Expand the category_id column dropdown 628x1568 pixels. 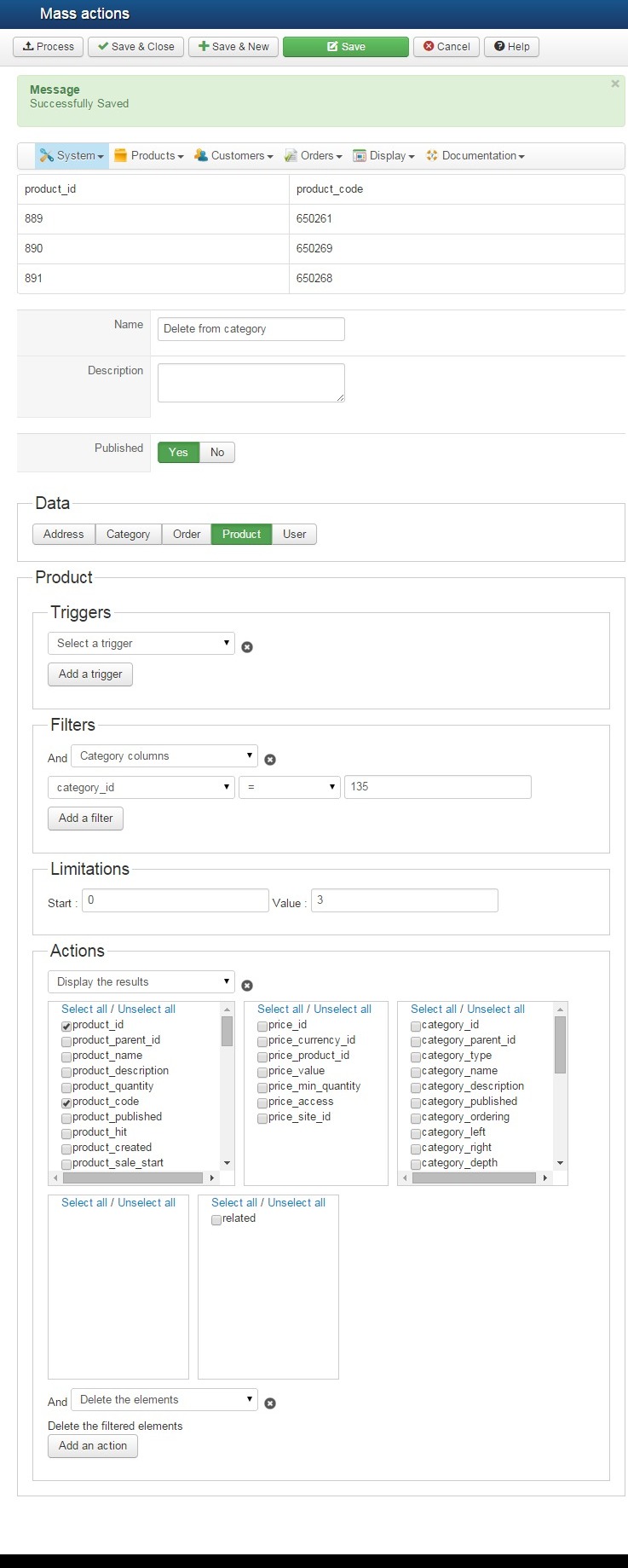tap(141, 788)
